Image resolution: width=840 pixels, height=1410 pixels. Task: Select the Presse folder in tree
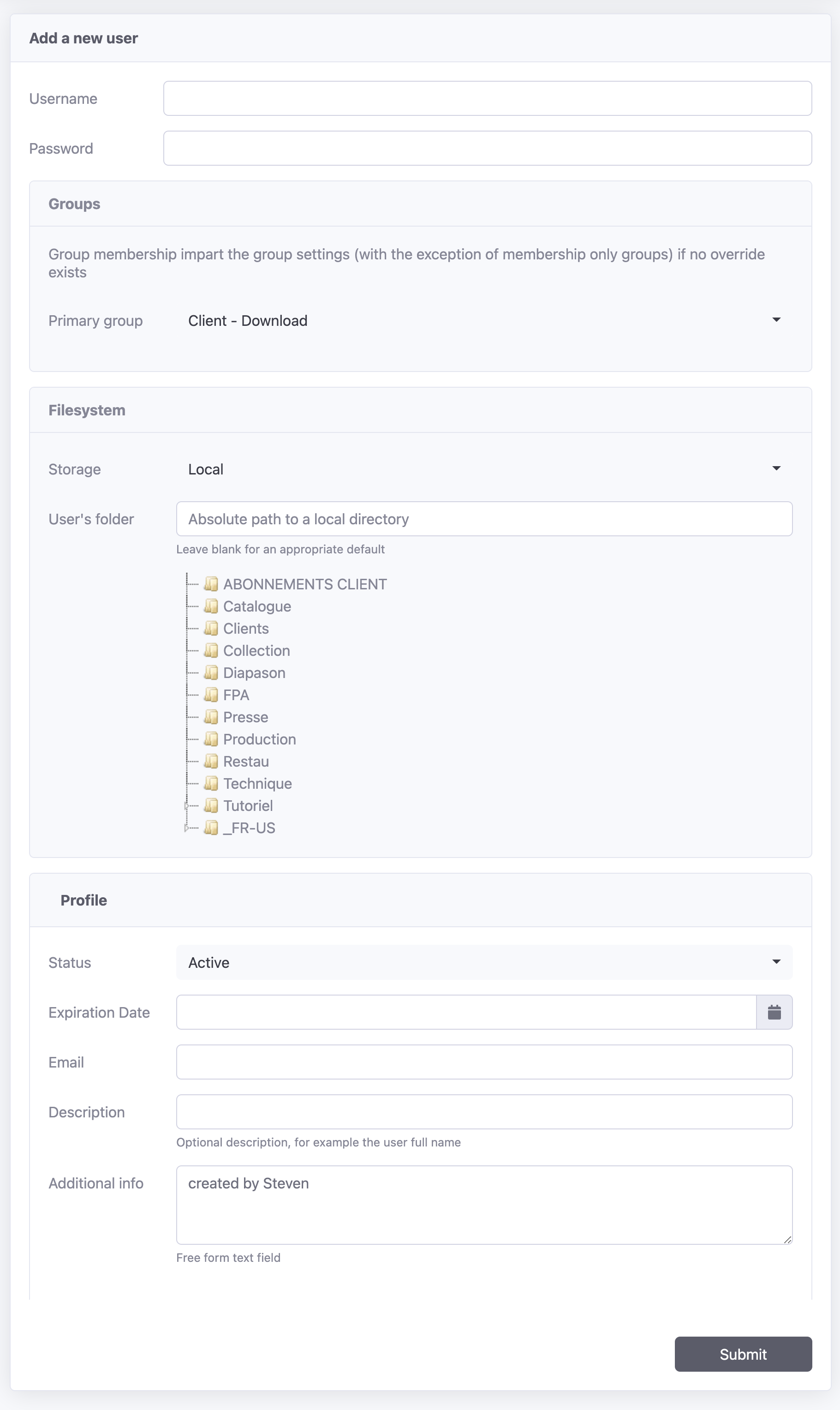246,717
